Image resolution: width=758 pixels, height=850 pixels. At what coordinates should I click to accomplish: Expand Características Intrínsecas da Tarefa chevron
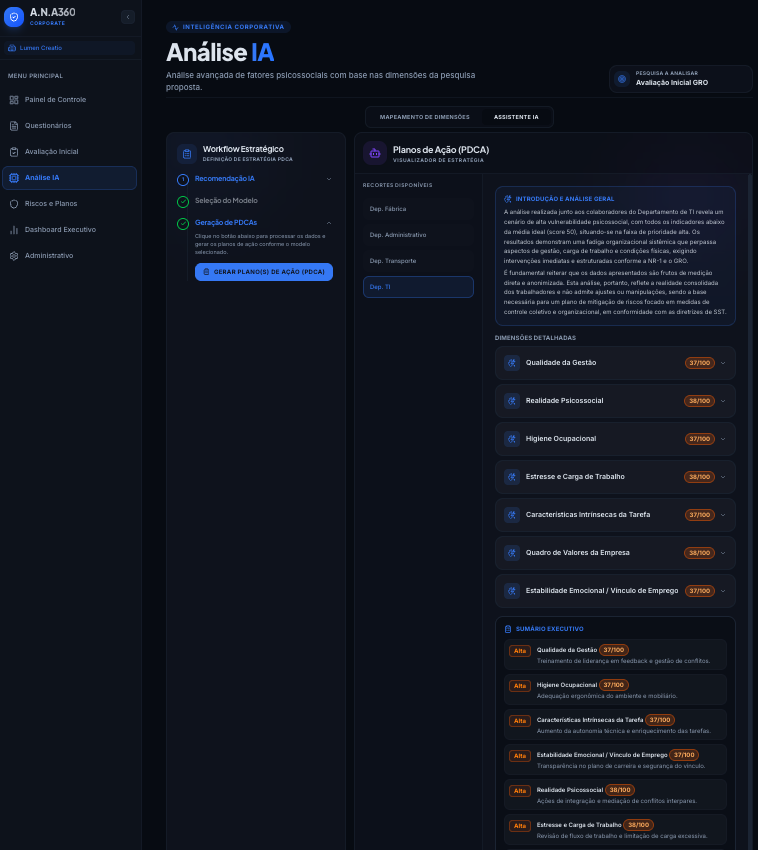[x=723, y=515]
